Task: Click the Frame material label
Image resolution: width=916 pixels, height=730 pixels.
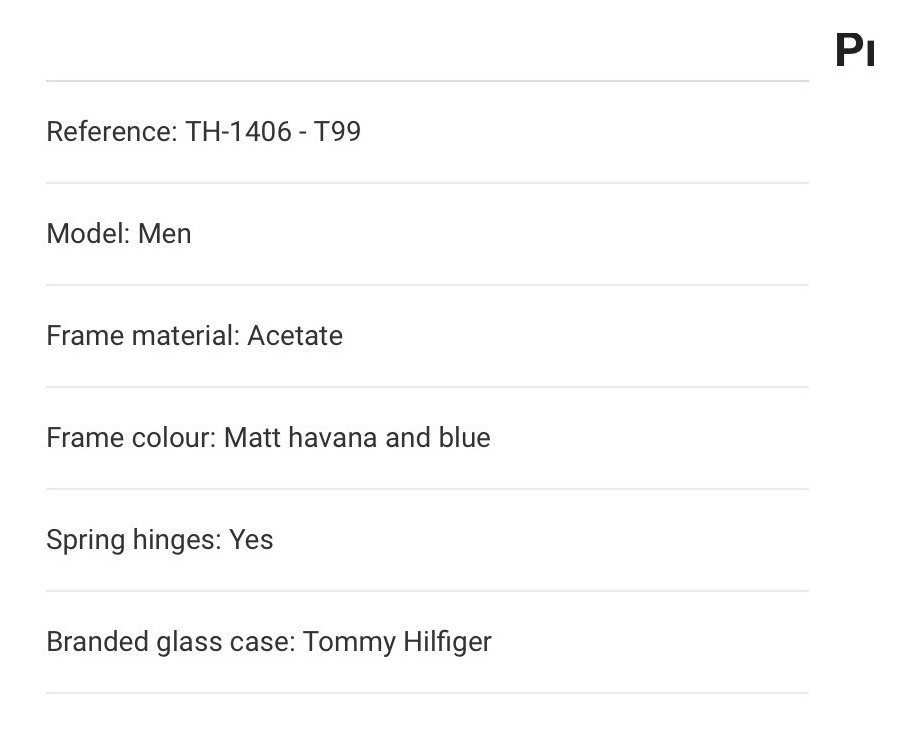Action: (143, 336)
